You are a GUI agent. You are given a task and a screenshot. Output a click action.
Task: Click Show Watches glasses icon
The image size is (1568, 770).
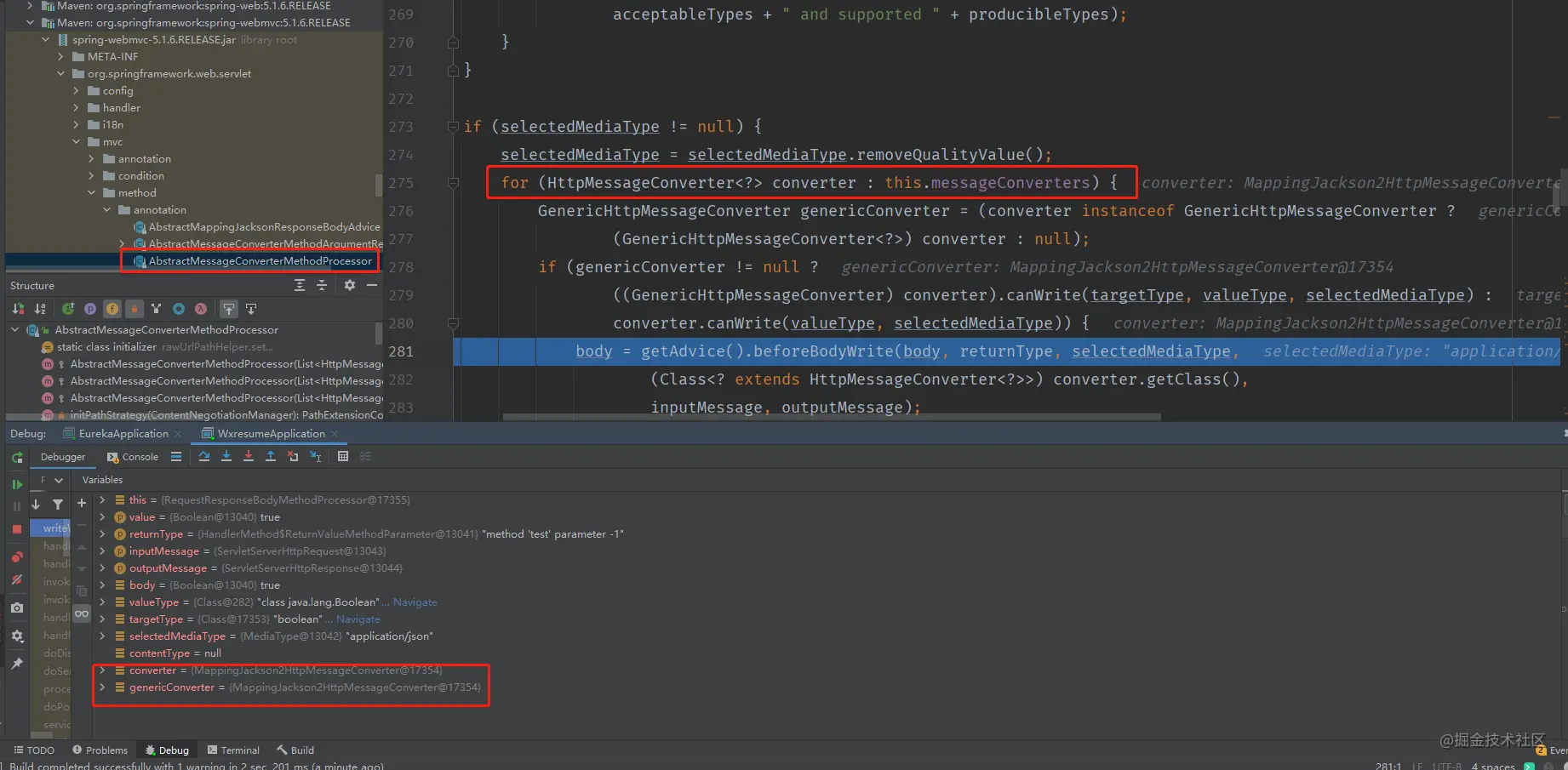82,613
